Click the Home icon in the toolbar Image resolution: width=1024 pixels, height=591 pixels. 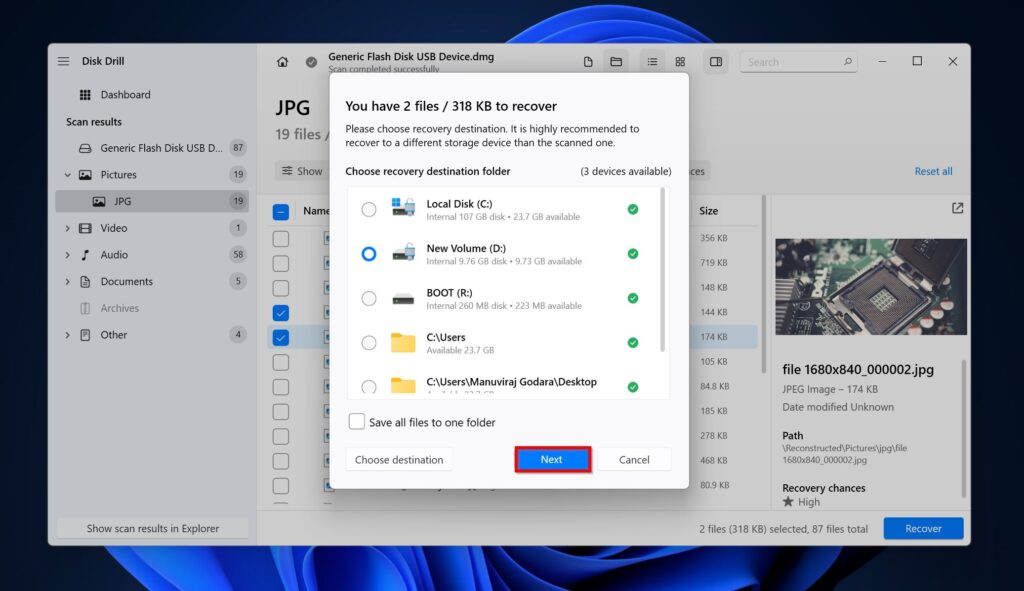click(282, 61)
